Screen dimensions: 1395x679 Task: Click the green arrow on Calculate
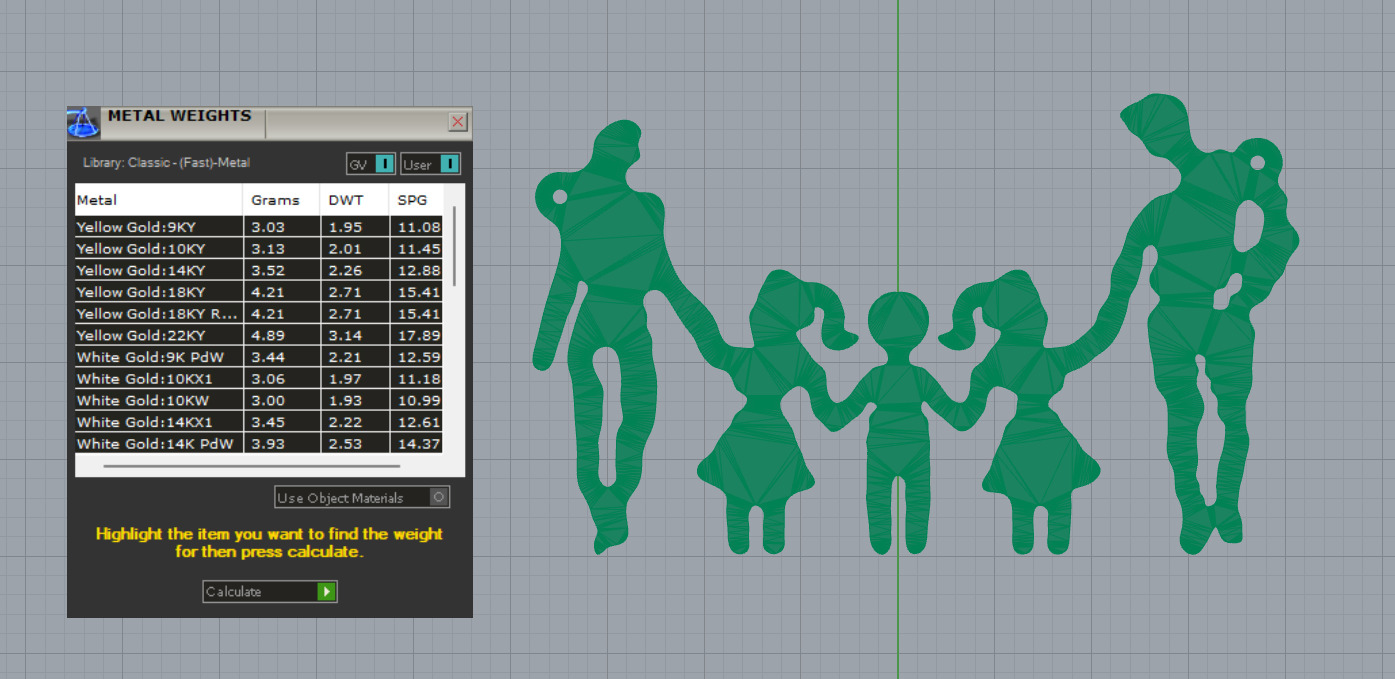(327, 591)
